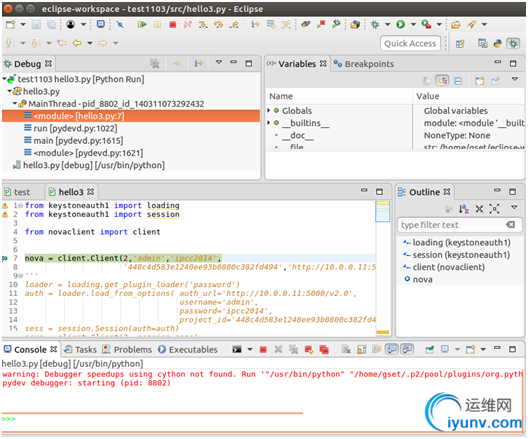Viewport: 528px width, 439px height.
Task: Open the Problems tab
Action: click(127, 350)
